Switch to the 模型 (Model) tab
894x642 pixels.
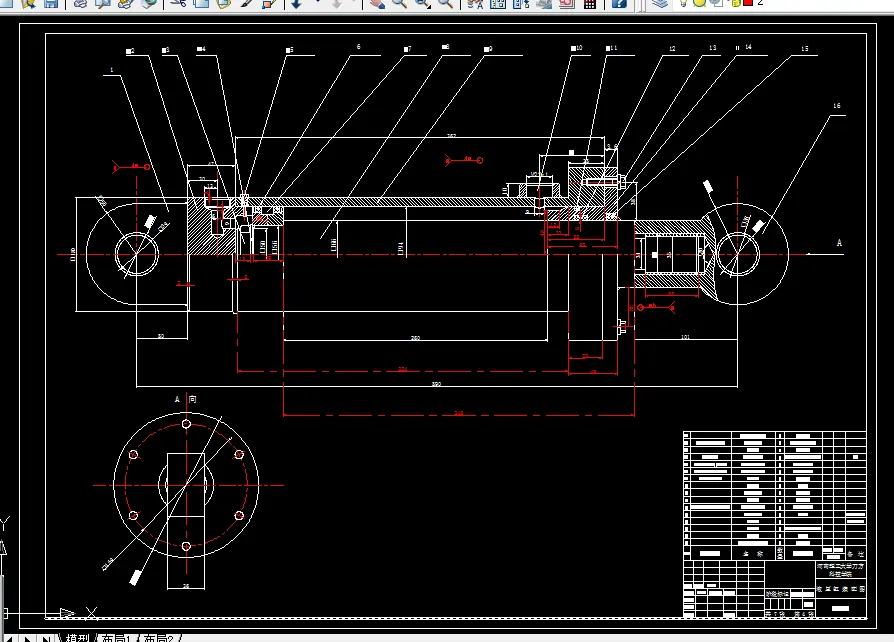(76, 638)
